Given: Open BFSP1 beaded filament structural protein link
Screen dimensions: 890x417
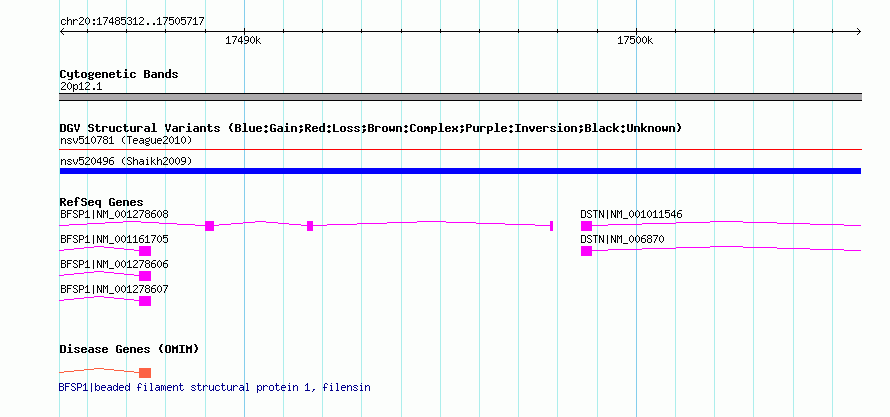Looking at the screenshot, I should click(215, 387).
